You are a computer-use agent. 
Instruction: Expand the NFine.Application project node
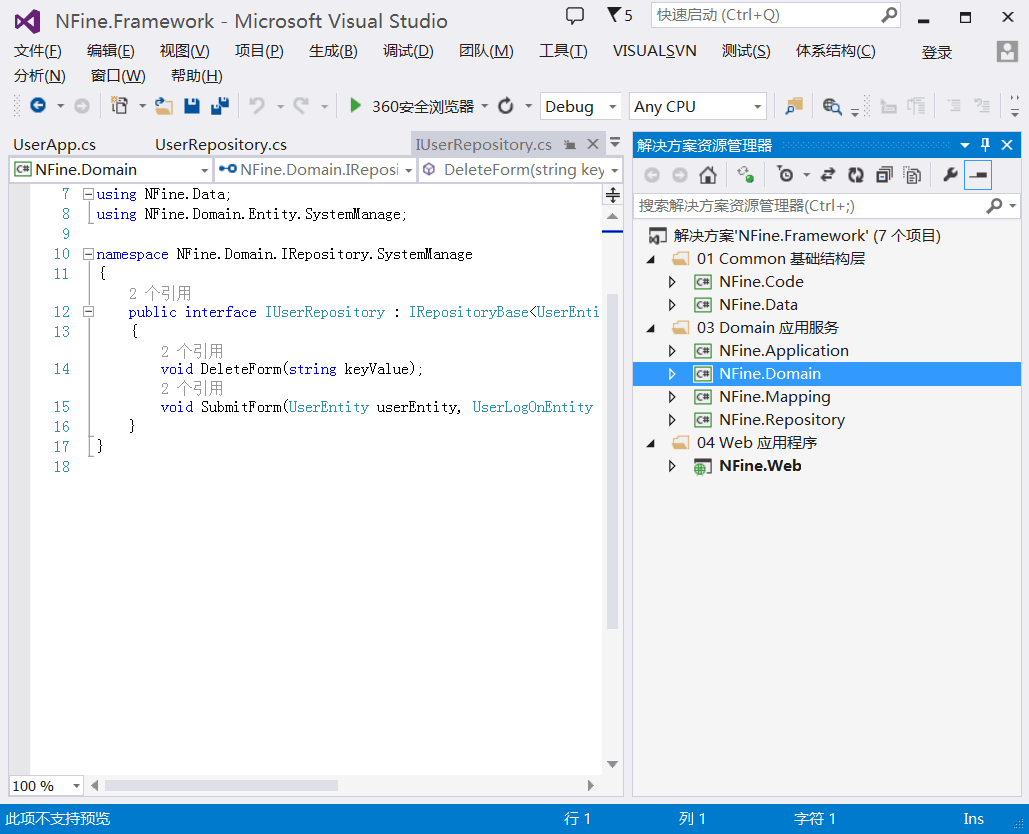coord(672,350)
